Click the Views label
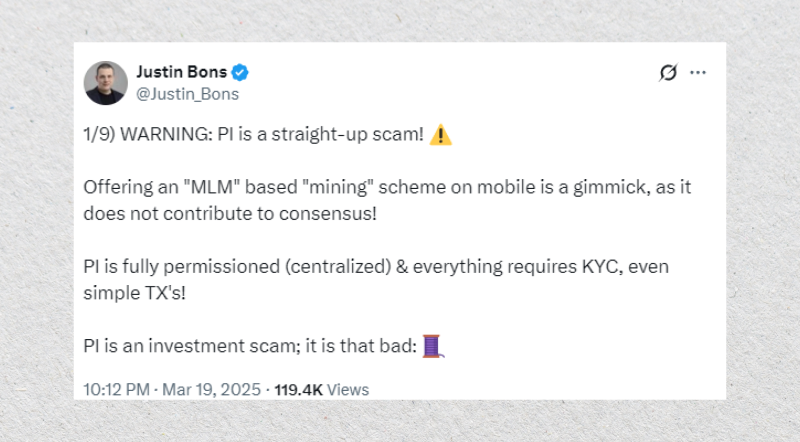This screenshot has height=442, width=800. [x=348, y=389]
